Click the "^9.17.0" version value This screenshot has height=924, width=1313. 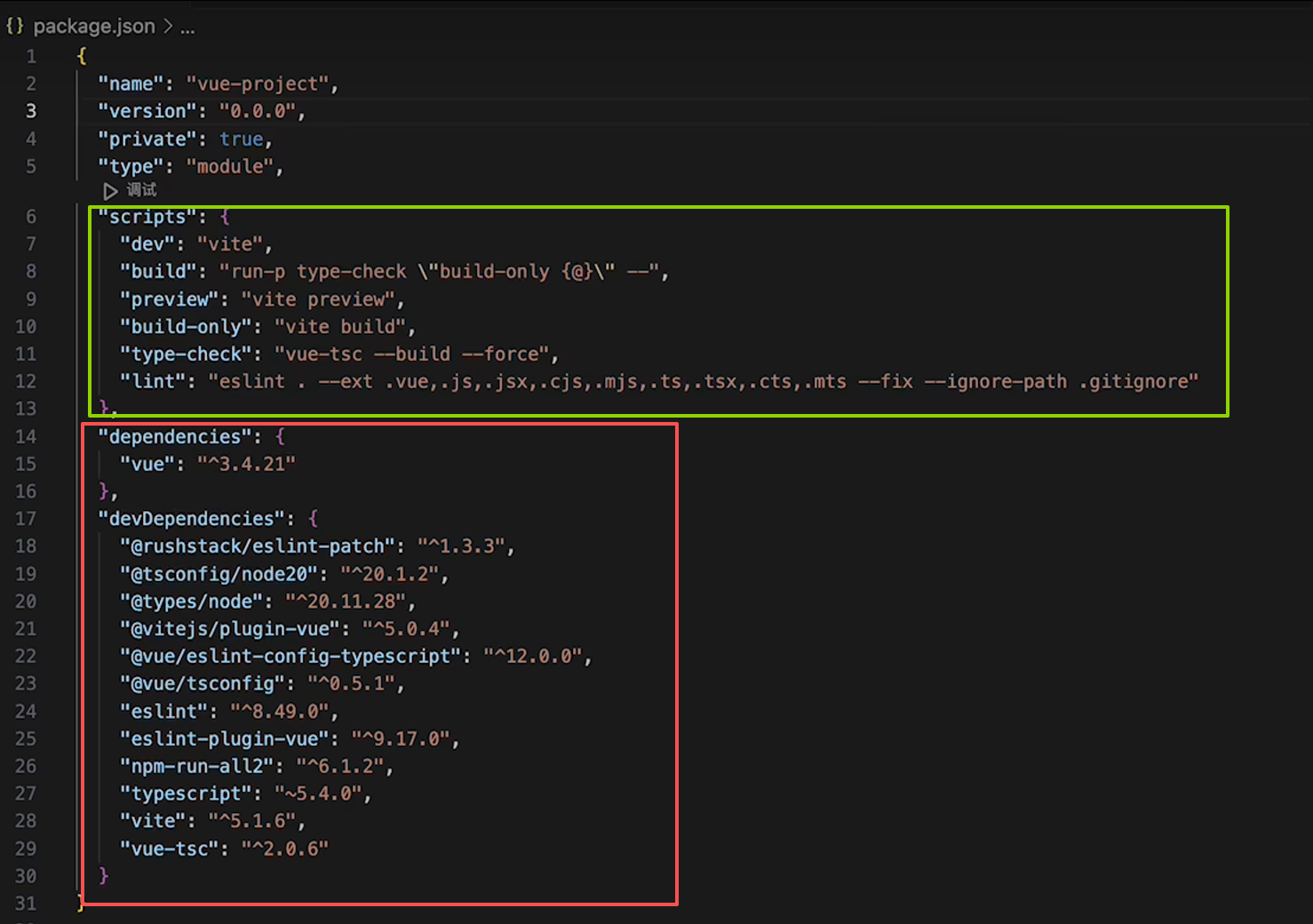click(x=400, y=739)
